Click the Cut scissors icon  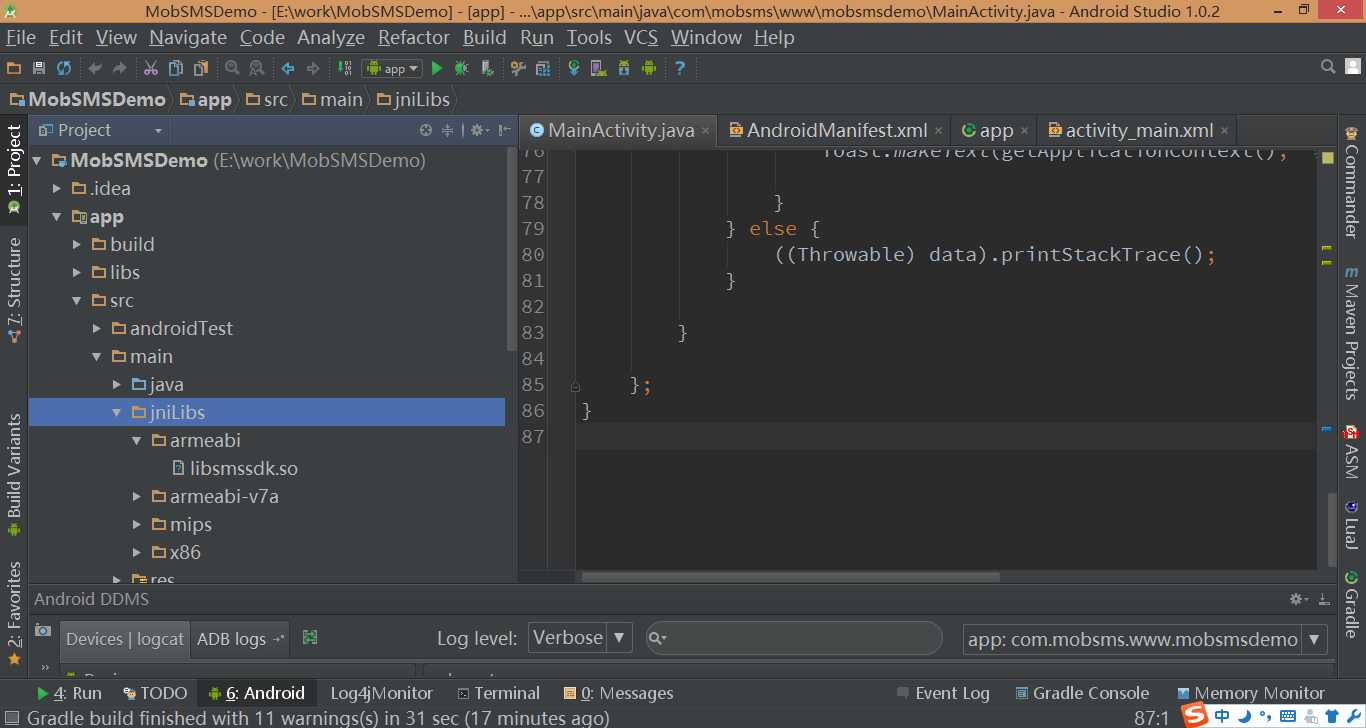(151, 68)
